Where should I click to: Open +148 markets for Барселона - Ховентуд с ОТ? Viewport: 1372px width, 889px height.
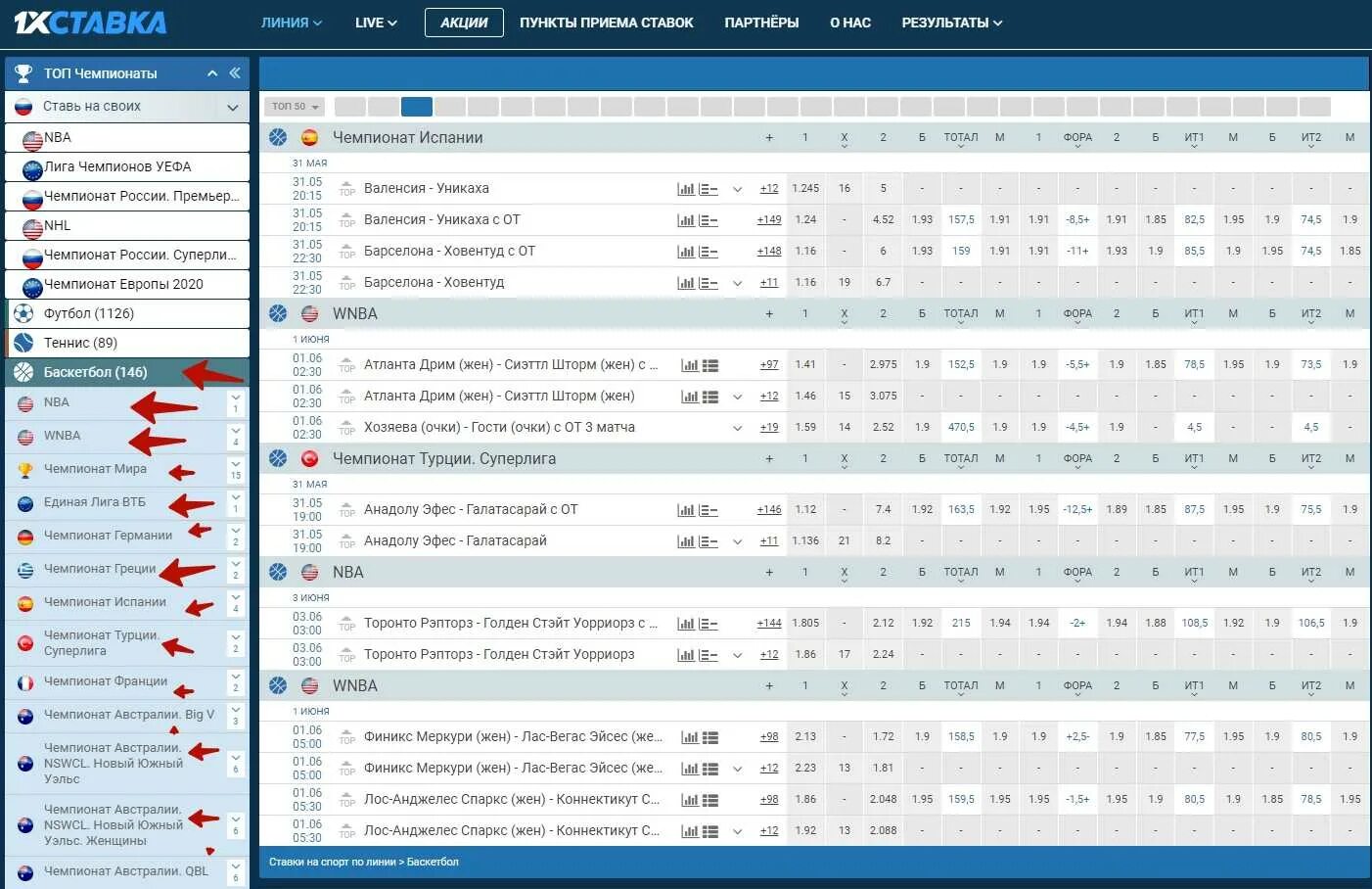pos(769,252)
